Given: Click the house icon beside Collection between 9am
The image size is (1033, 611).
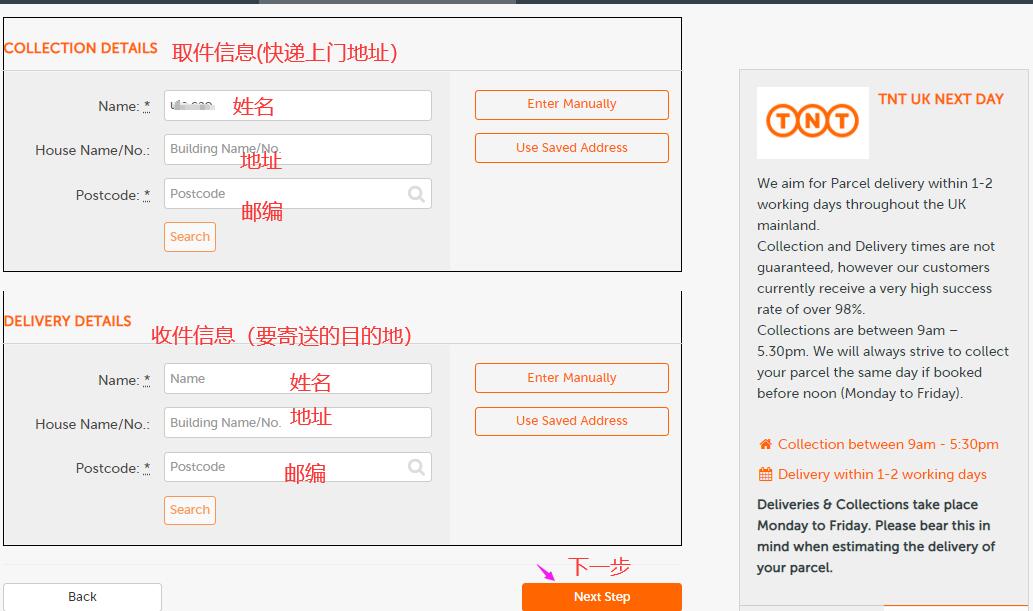Looking at the screenshot, I should [765, 445].
